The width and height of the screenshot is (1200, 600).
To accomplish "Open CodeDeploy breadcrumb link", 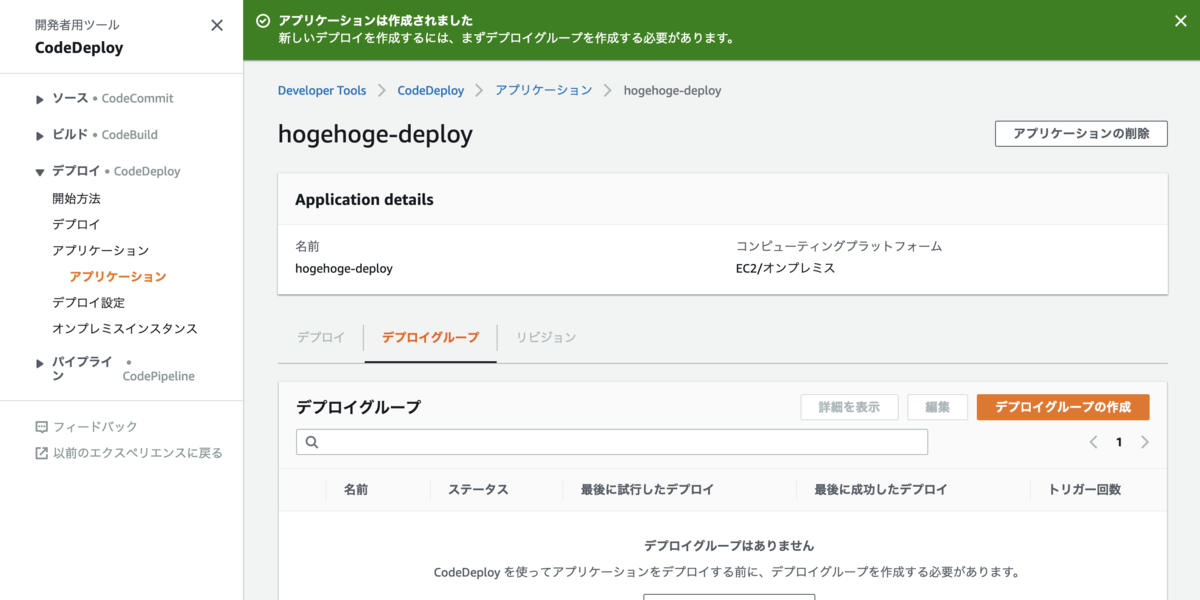I will [x=431, y=90].
